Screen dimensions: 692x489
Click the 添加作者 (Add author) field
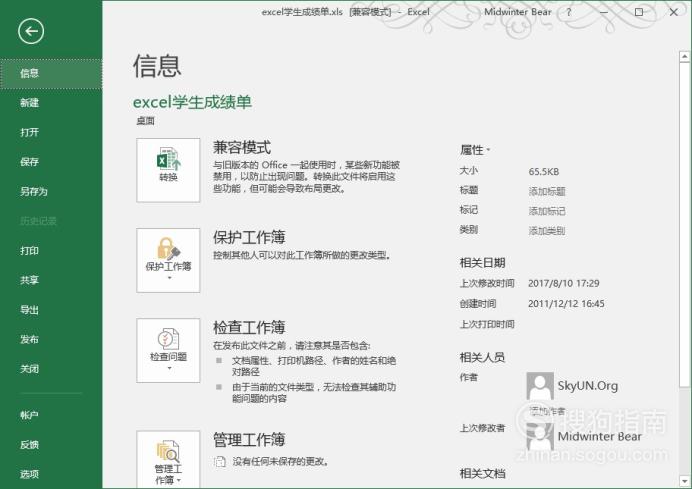tap(547, 411)
